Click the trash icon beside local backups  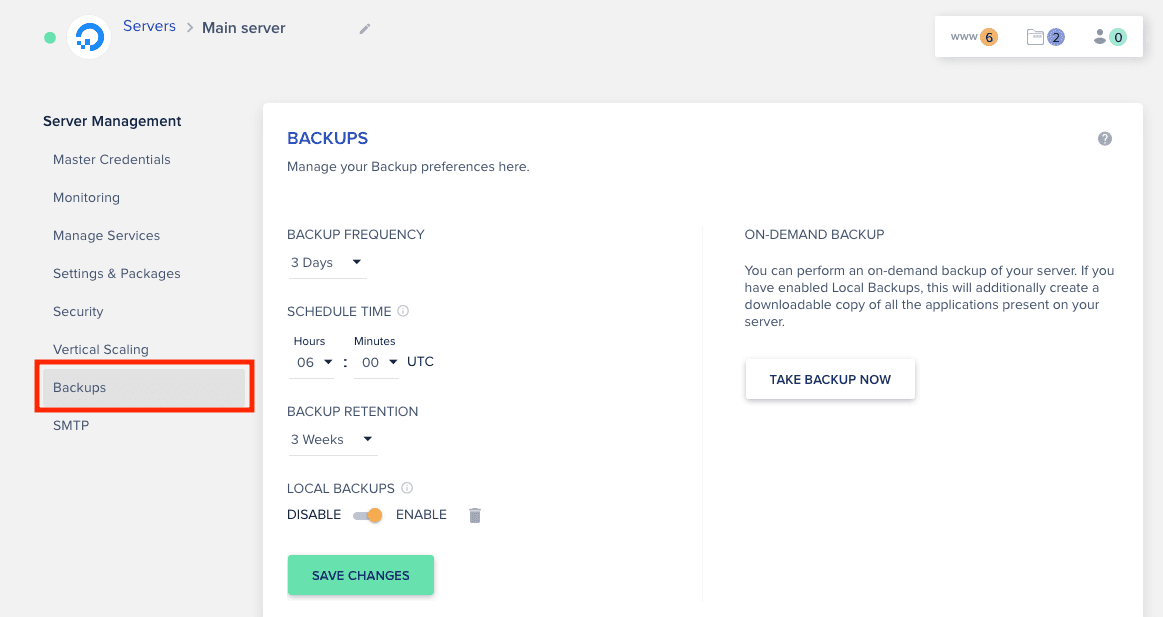click(475, 515)
